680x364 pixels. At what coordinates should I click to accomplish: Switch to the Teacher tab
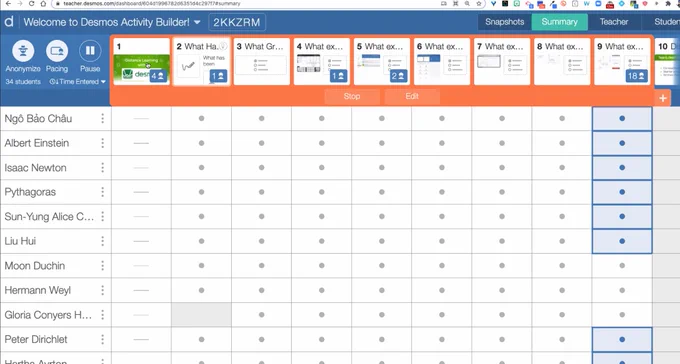(614, 22)
